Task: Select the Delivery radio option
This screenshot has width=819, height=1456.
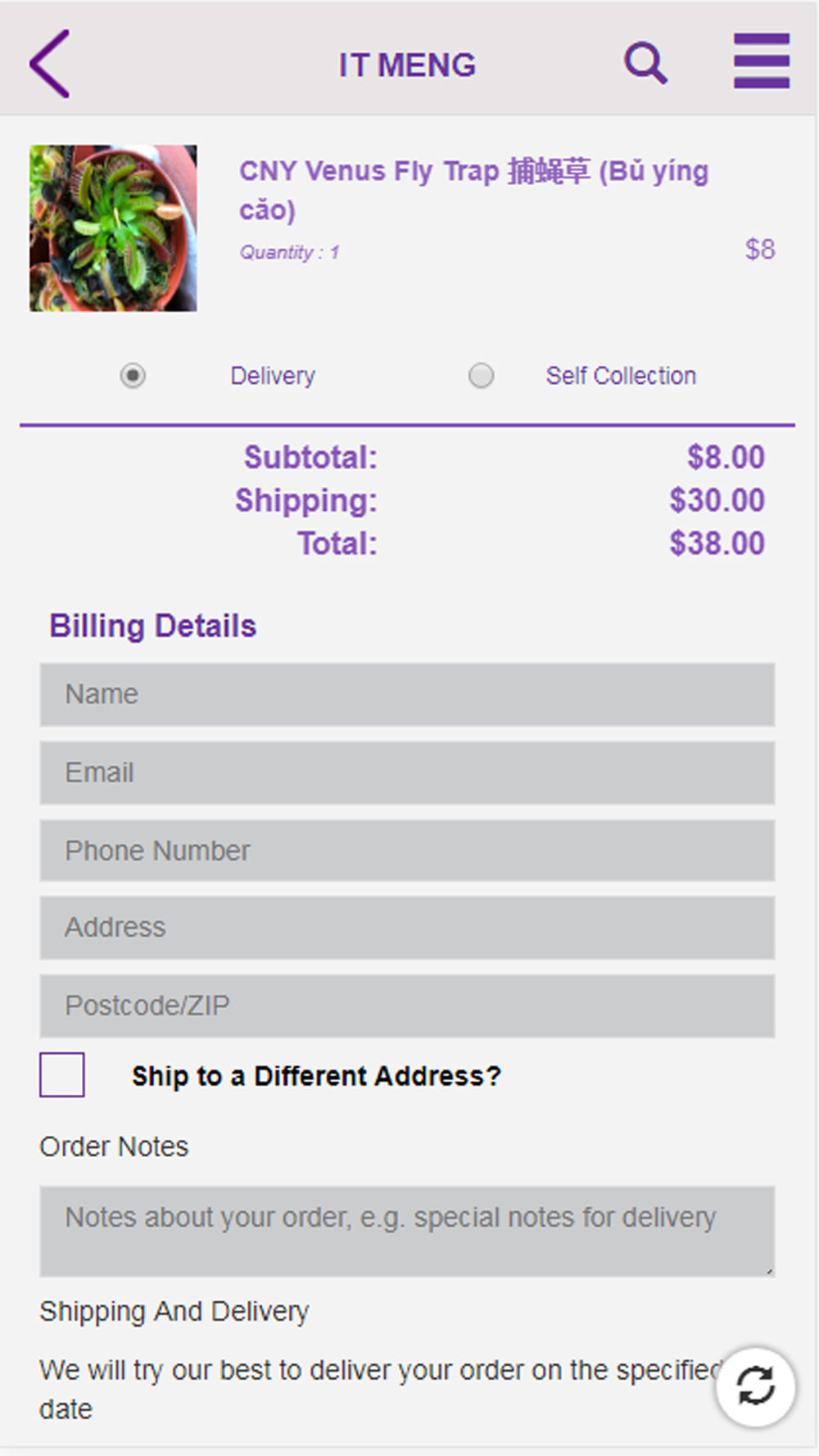Action: [x=133, y=376]
